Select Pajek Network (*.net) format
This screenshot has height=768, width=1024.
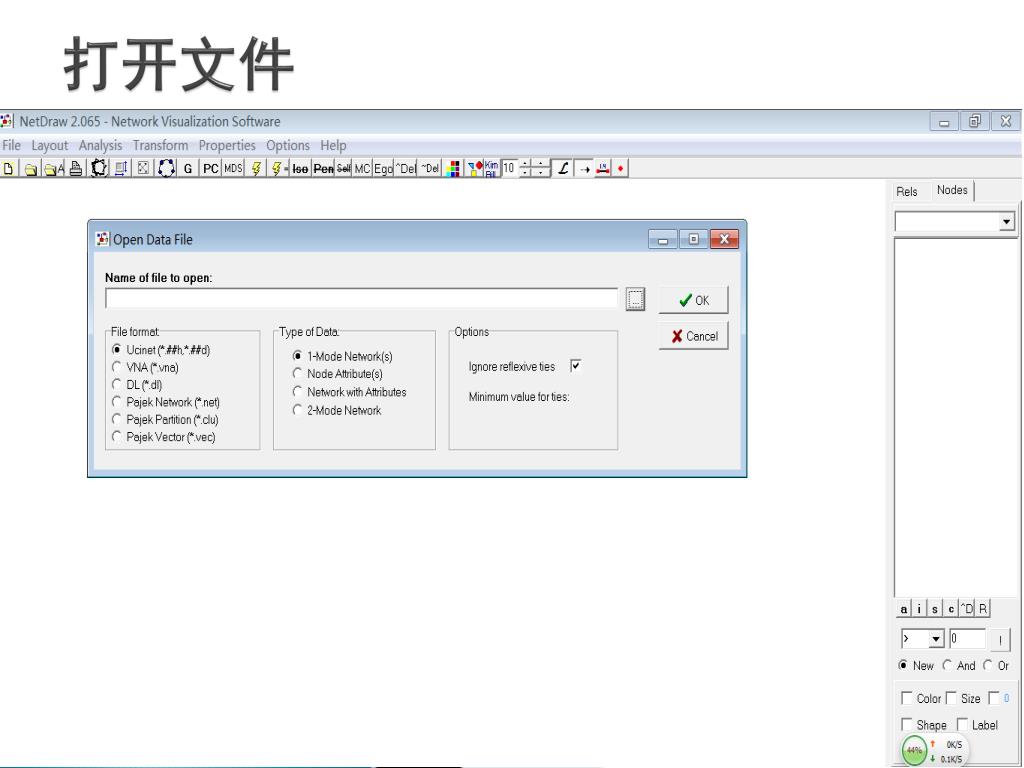165,402
